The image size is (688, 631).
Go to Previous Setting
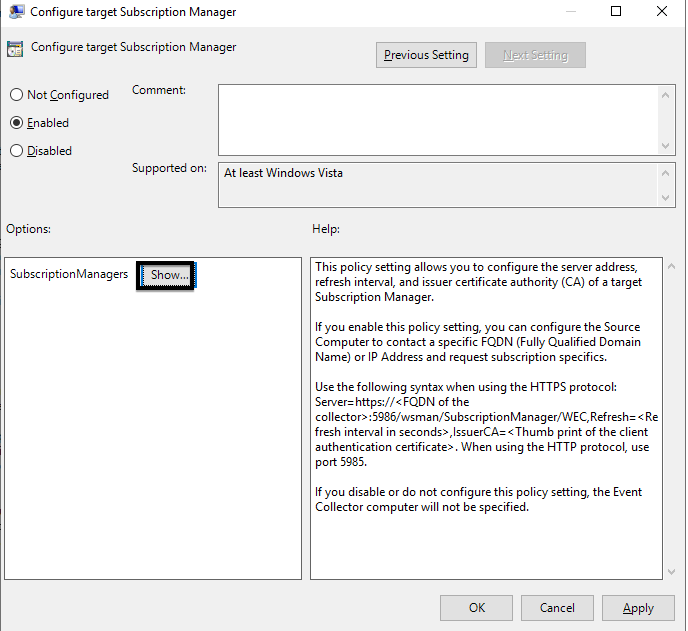coord(426,55)
